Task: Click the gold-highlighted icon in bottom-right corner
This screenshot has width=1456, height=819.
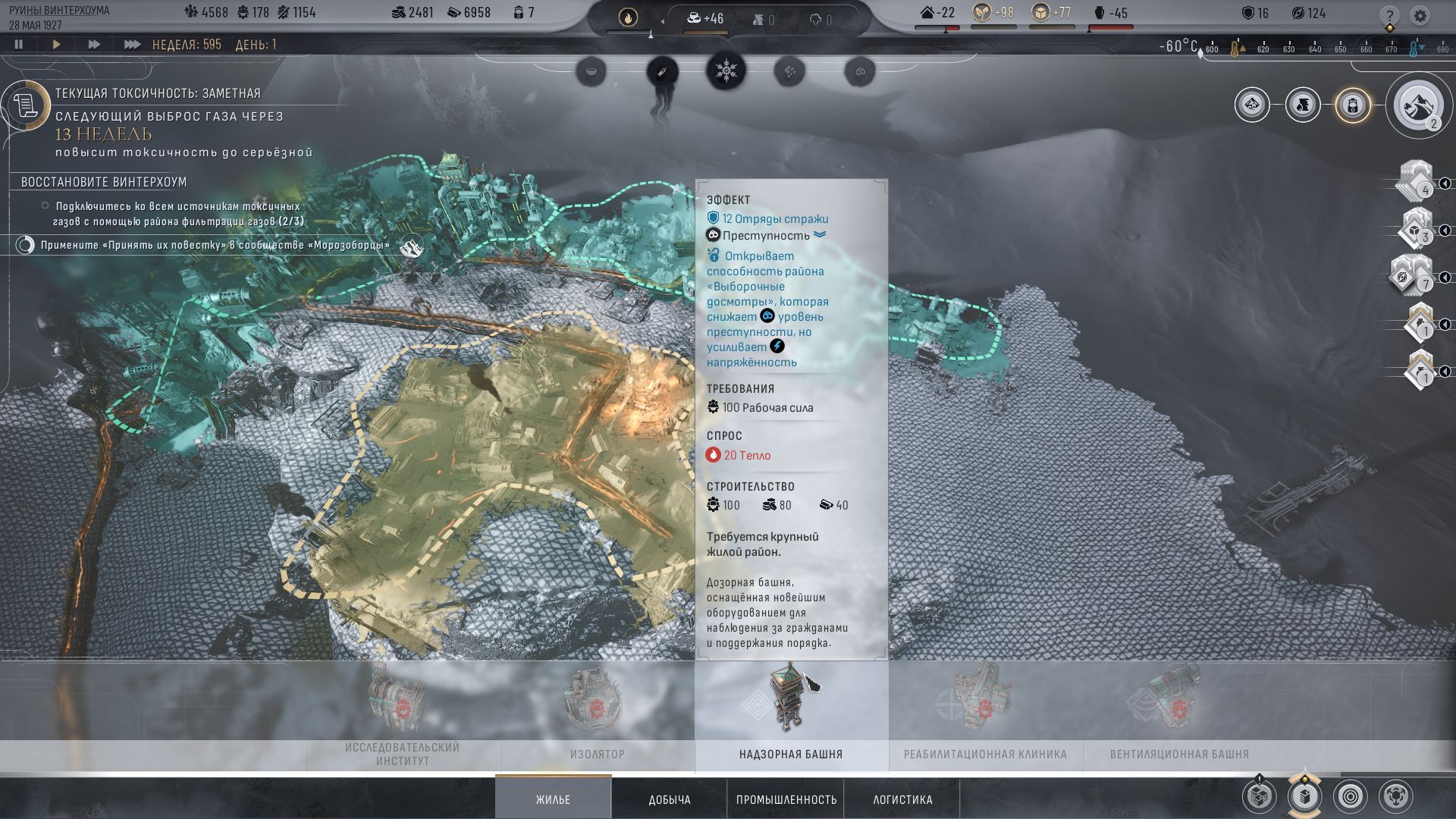Action: [1304, 796]
